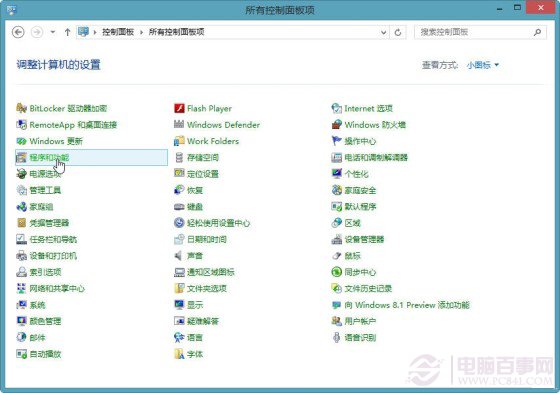This screenshot has height=393, width=560.
Task: Click the 颜色管理 monitor icon
Action: [21, 321]
